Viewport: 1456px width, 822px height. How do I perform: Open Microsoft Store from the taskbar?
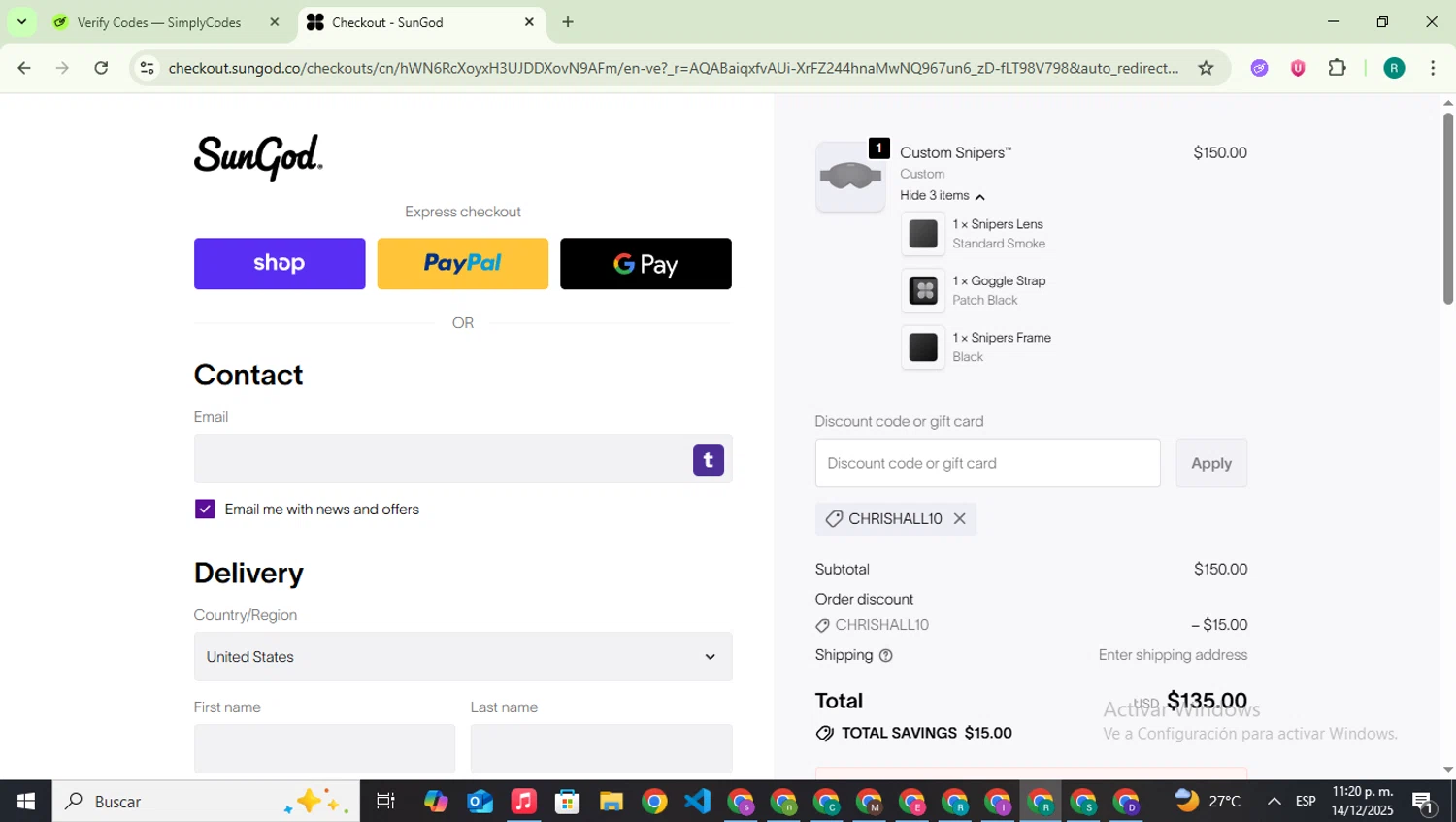pyautogui.click(x=567, y=802)
